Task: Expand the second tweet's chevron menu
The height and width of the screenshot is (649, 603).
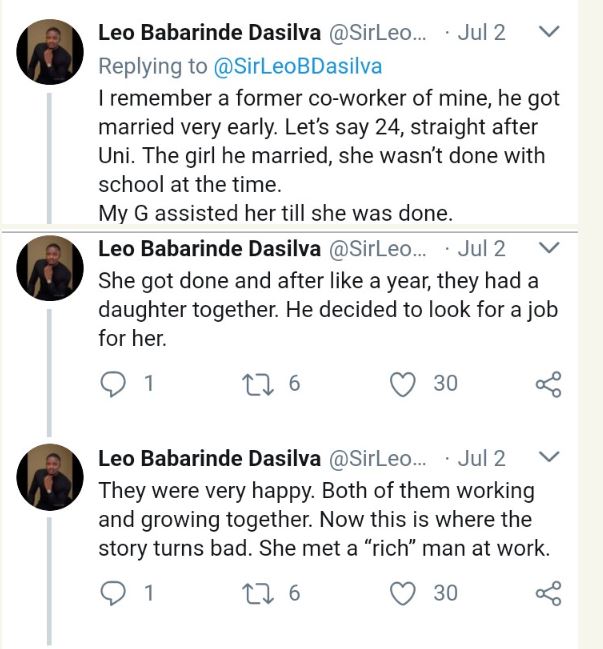Action: pyautogui.click(x=548, y=247)
